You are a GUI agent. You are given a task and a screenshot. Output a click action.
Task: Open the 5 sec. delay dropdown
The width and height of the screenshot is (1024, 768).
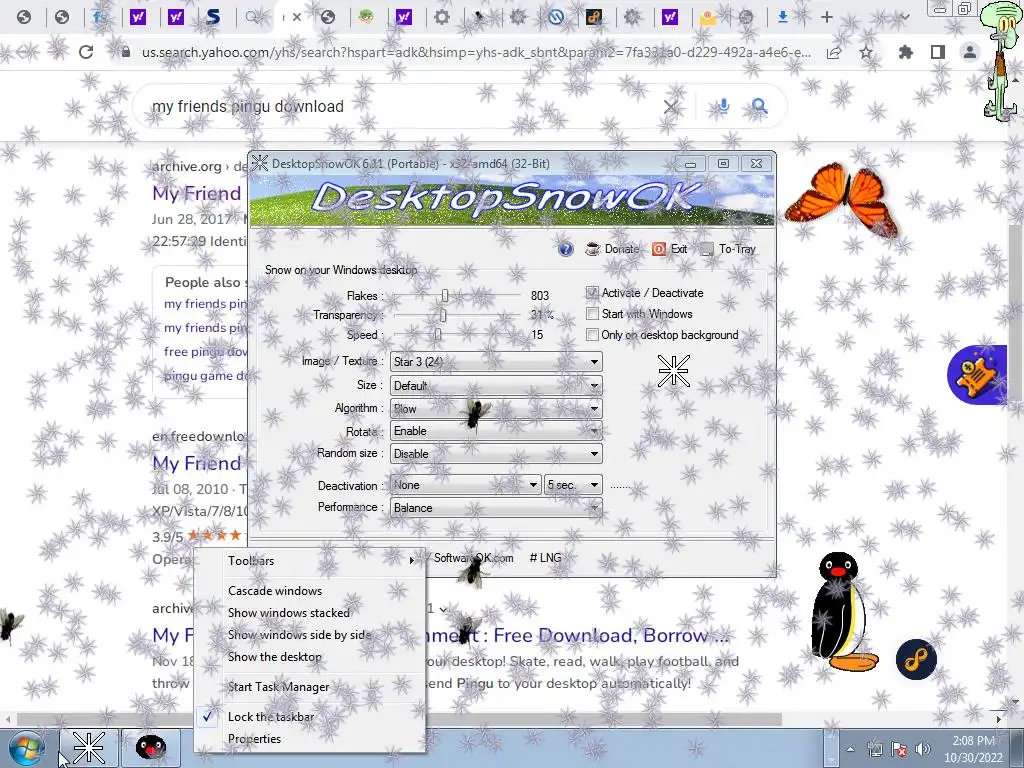coord(573,485)
